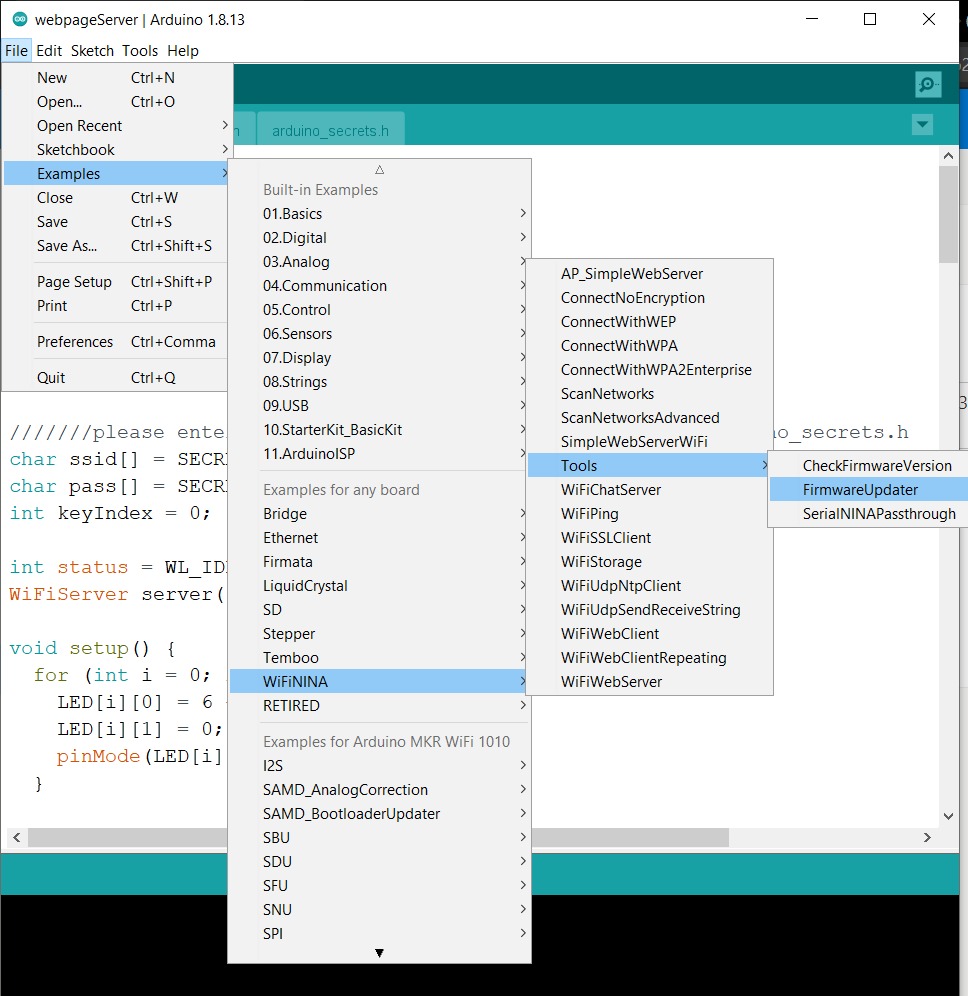Open 08.Strings examples

(379, 382)
